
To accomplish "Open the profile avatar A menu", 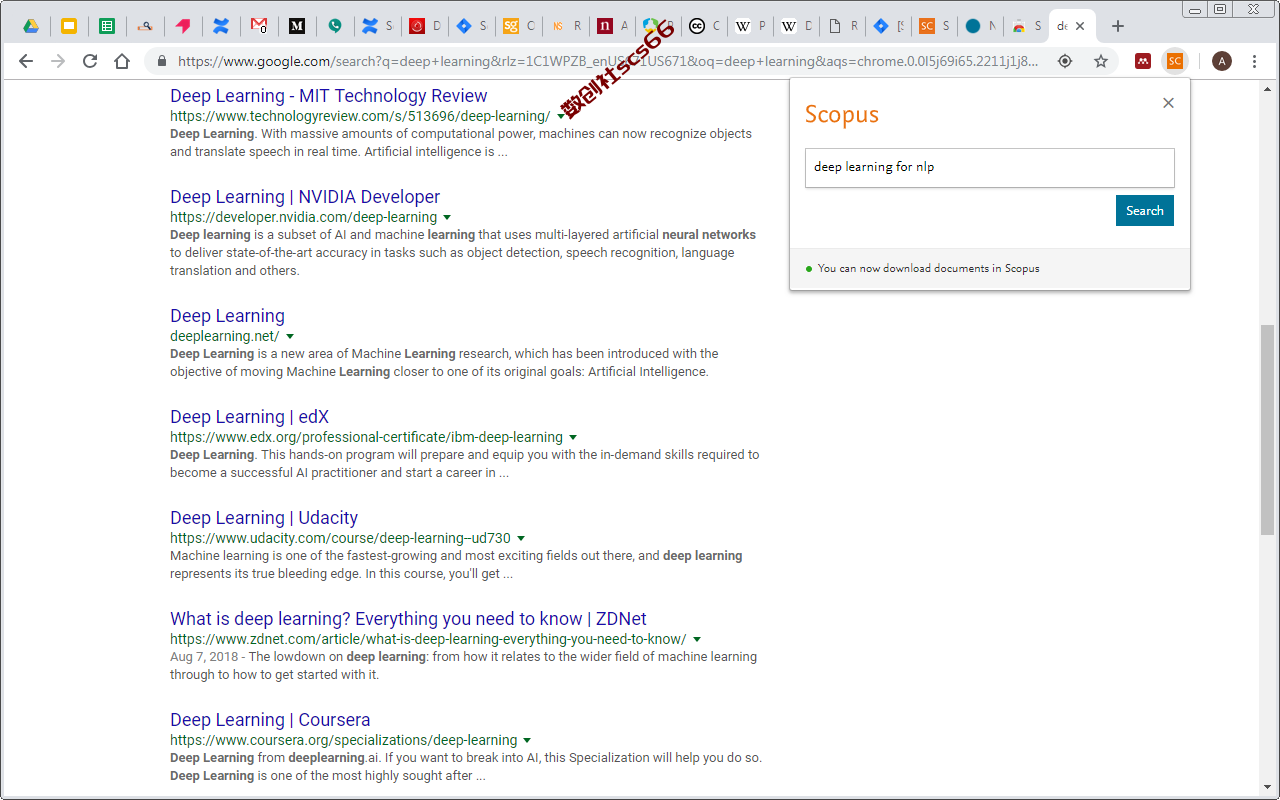I will tap(1222, 61).
